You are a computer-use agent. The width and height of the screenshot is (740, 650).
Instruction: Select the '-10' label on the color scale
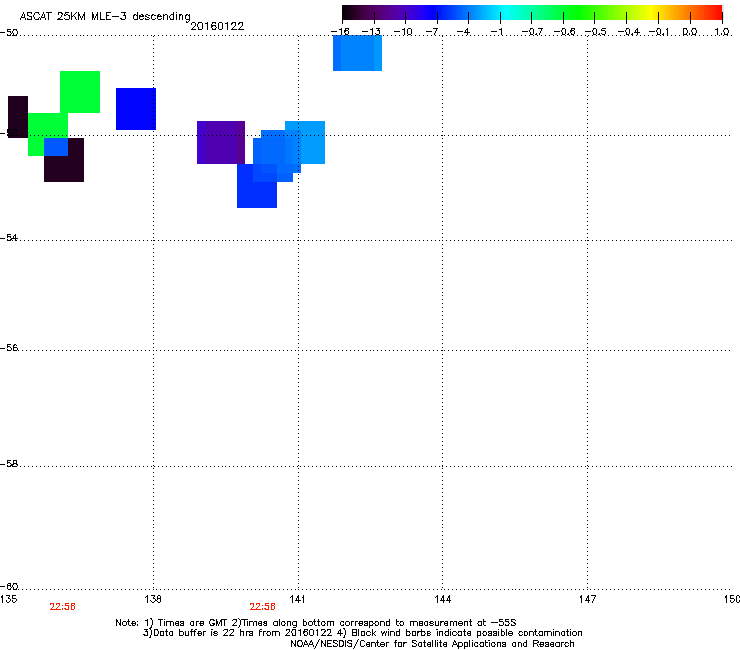pos(403,32)
